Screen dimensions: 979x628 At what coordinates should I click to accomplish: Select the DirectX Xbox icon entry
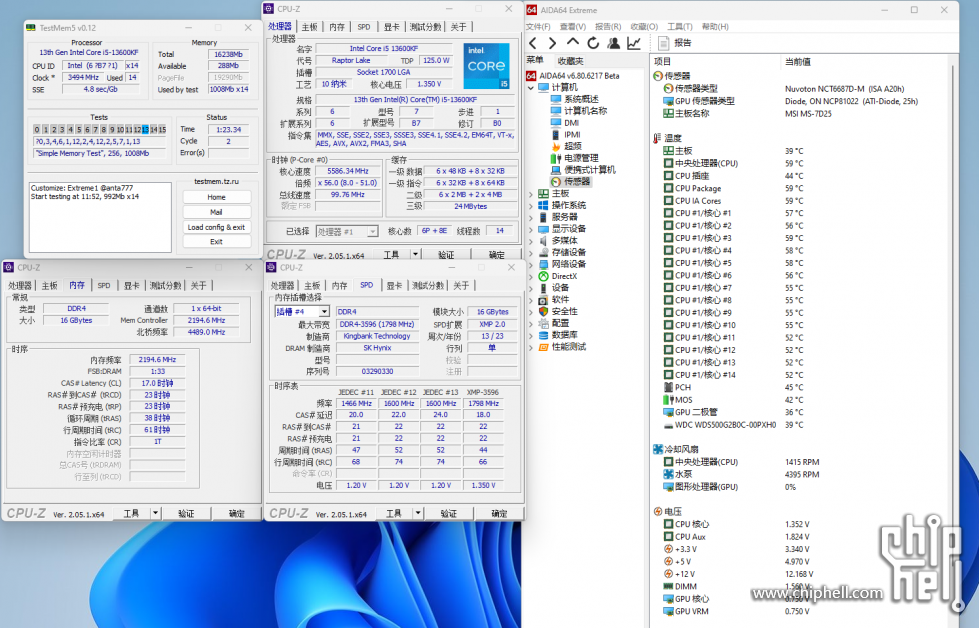click(558, 276)
